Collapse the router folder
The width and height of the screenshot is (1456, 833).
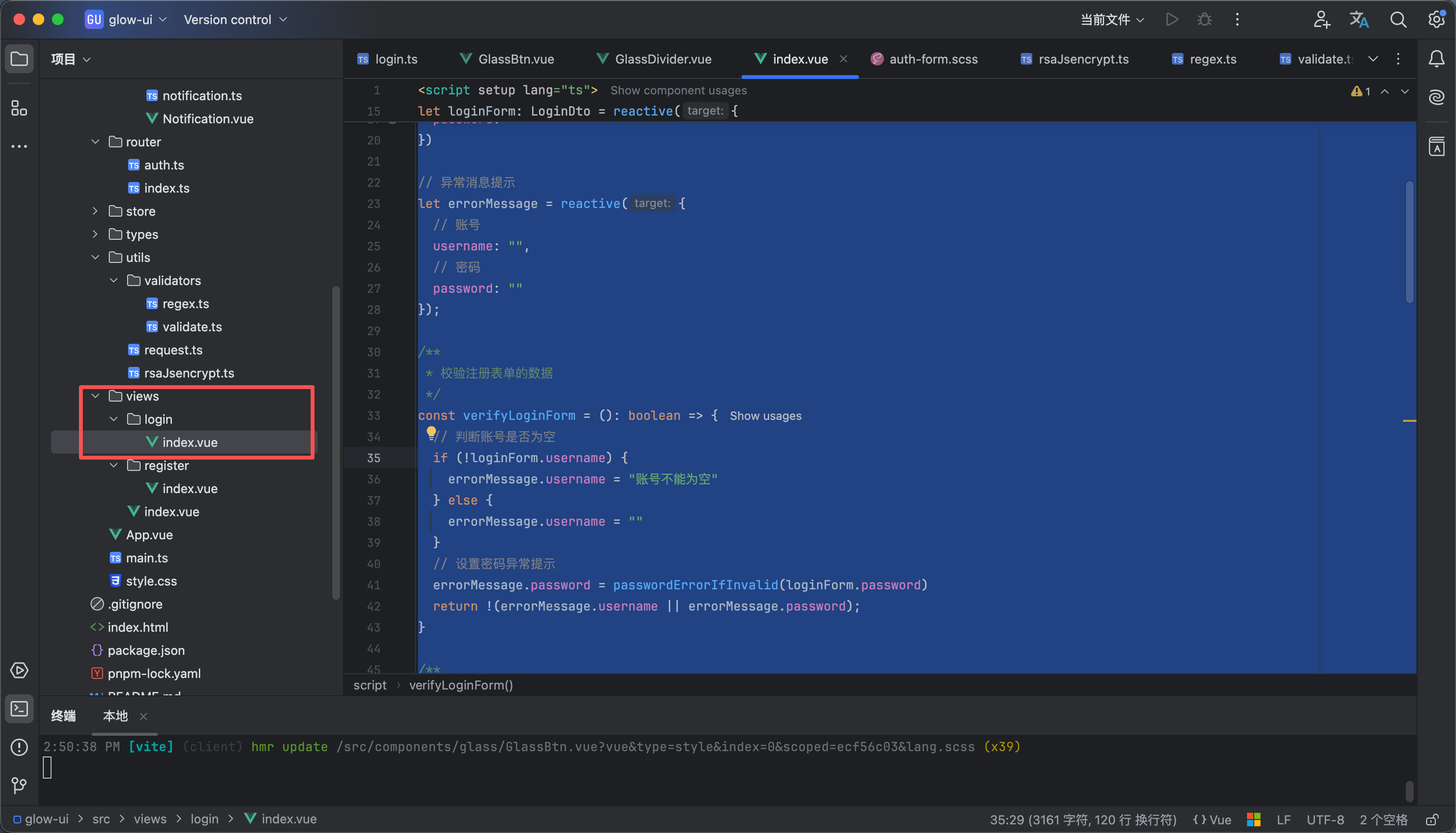95,142
